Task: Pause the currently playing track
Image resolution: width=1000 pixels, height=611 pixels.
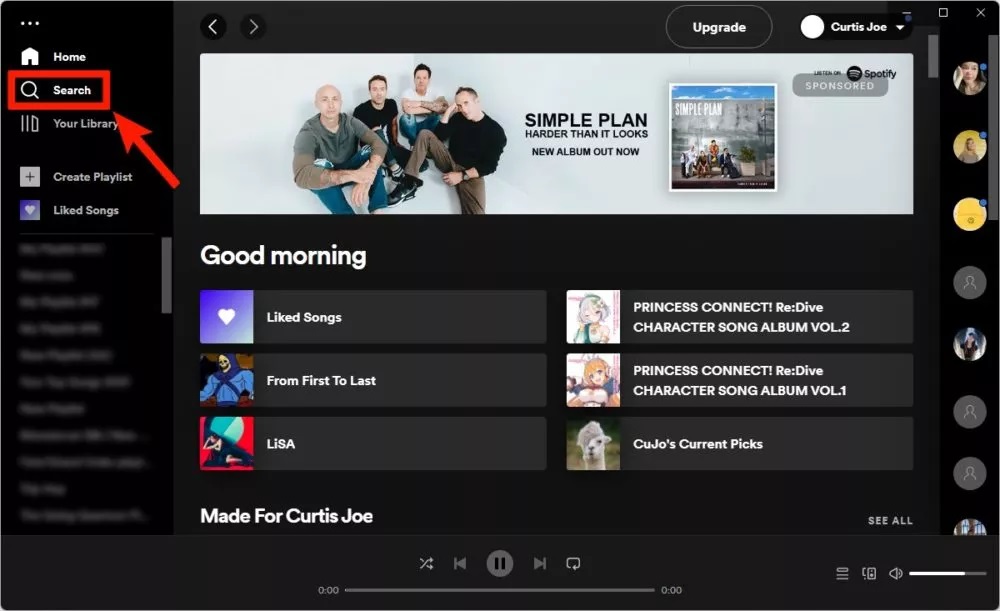Action: tap(500, 563)
